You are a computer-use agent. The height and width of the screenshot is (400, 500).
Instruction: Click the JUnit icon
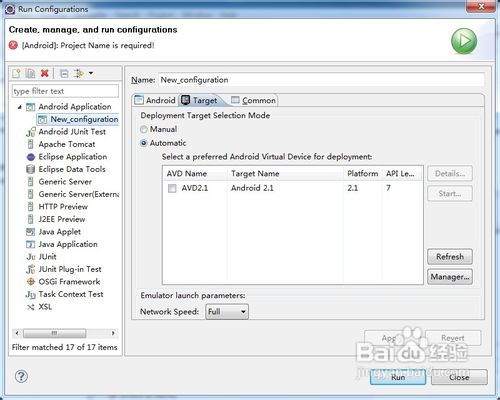click(x=31, y=257)
